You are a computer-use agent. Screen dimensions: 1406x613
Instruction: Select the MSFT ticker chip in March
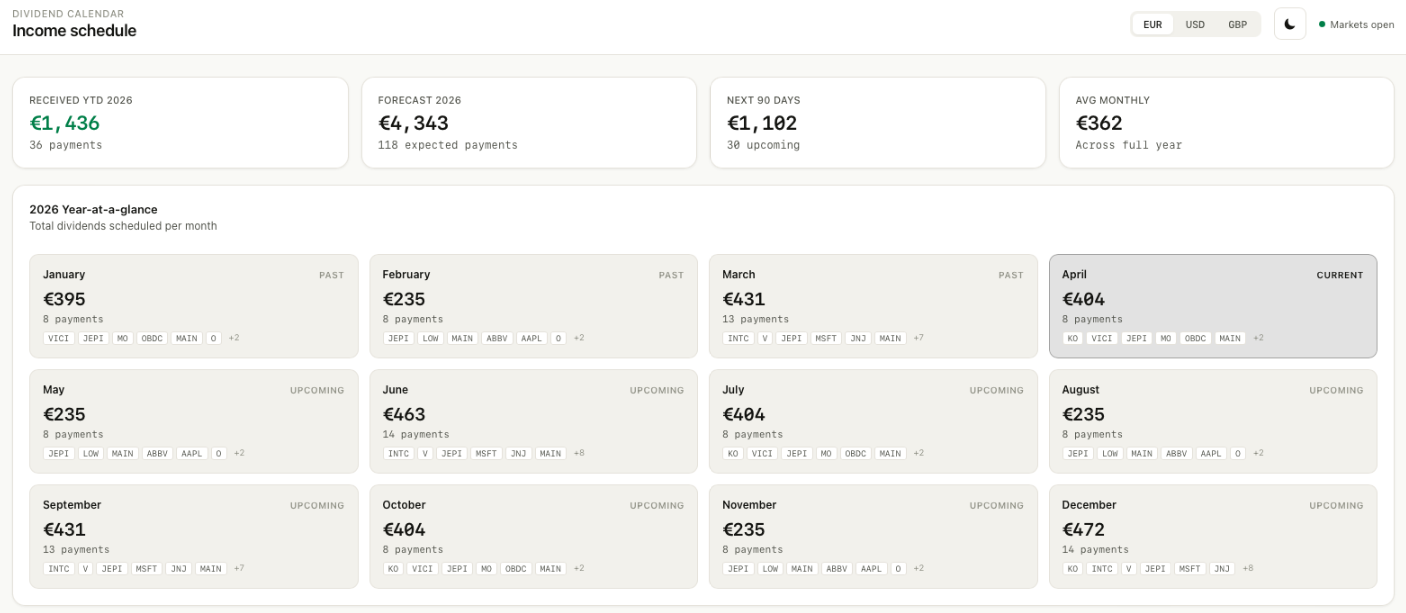[x=825, y=338]
